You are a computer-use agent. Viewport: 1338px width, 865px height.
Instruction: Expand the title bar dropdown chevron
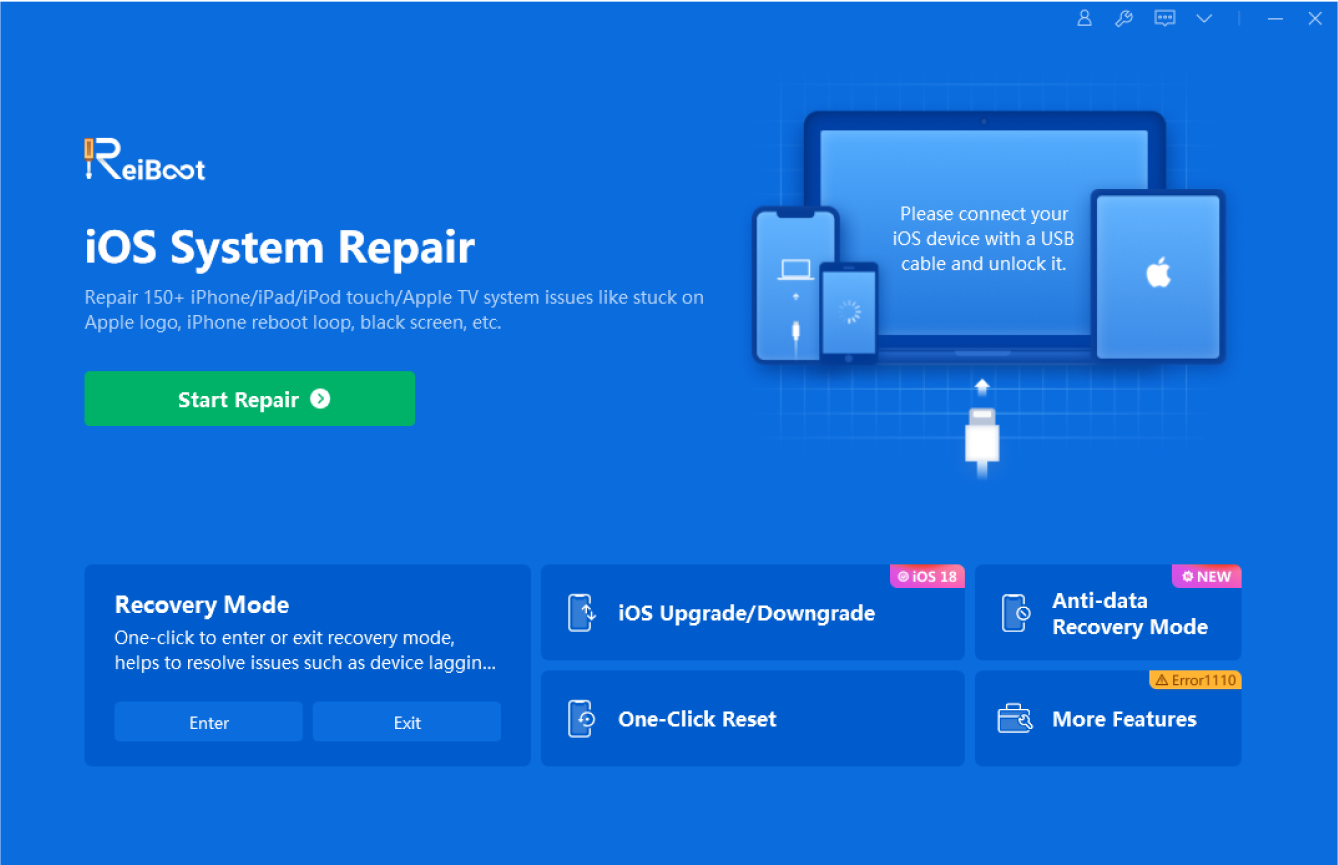tap(1204, 18)
